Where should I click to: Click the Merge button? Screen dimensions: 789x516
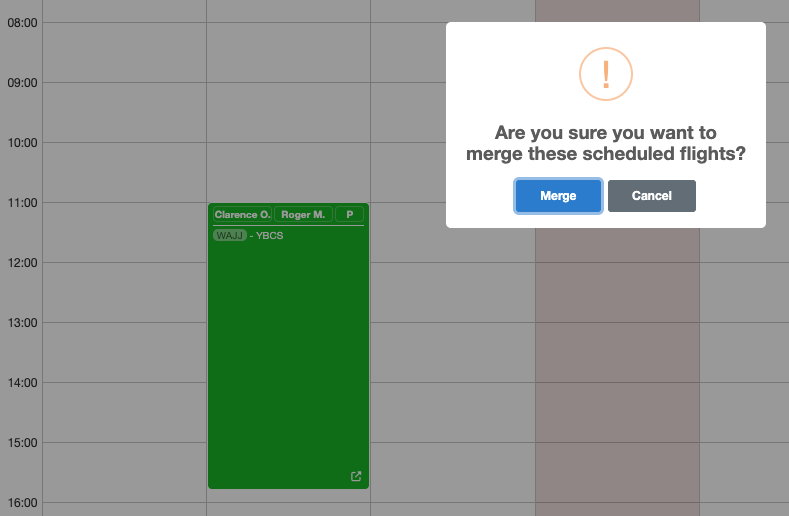click(x=558, y=196)
